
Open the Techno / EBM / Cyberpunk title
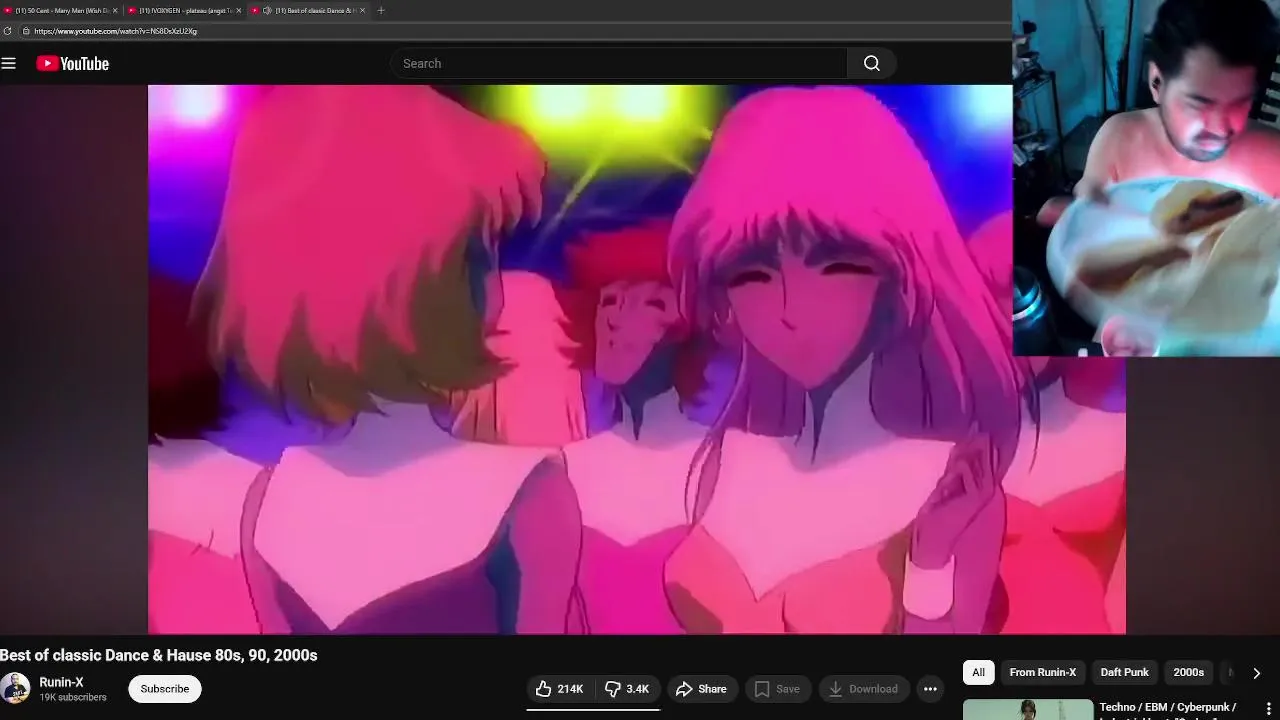pyautogui.click(x=1167, y=708)
